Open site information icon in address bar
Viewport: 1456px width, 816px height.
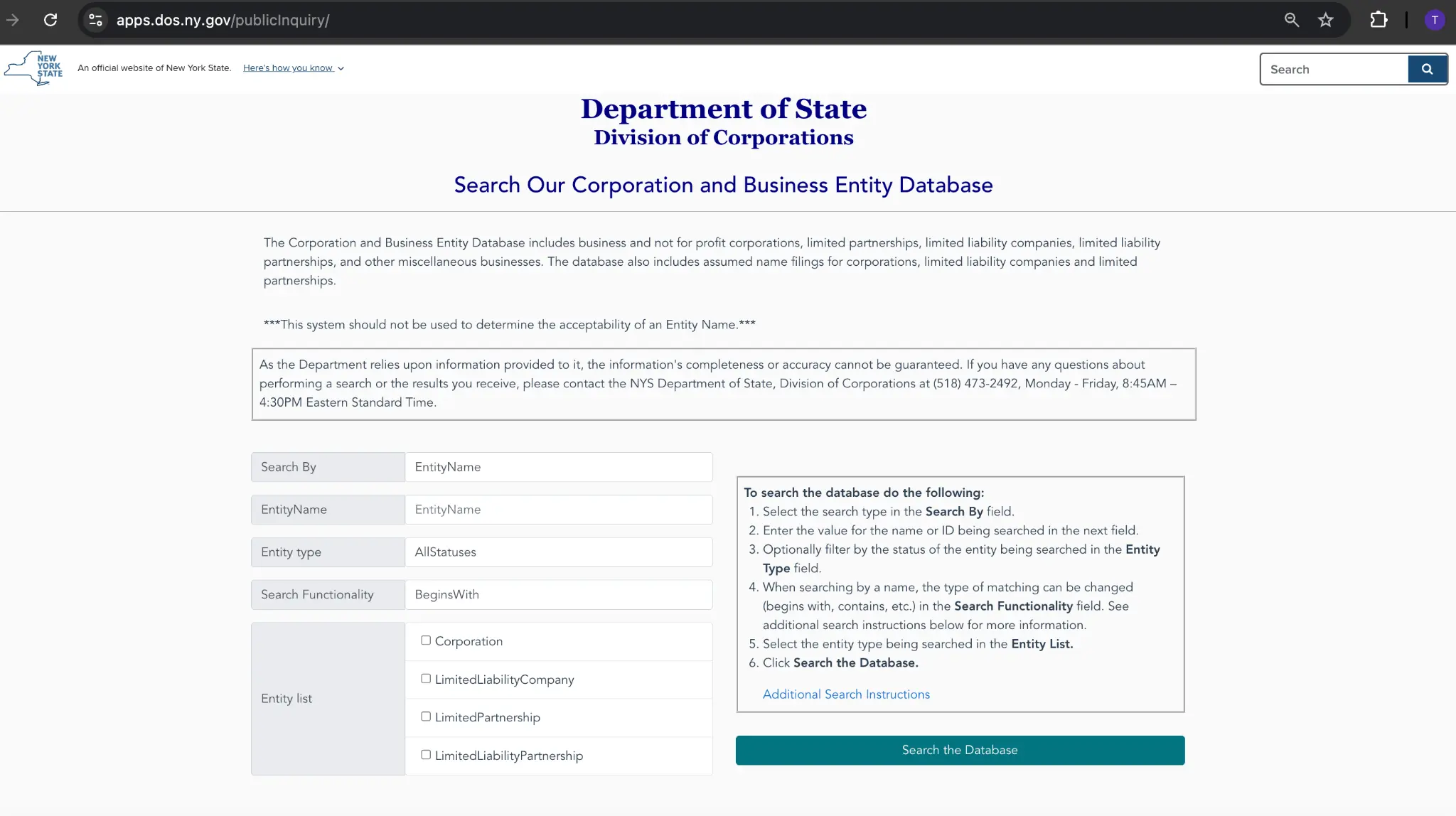(95, 20)
